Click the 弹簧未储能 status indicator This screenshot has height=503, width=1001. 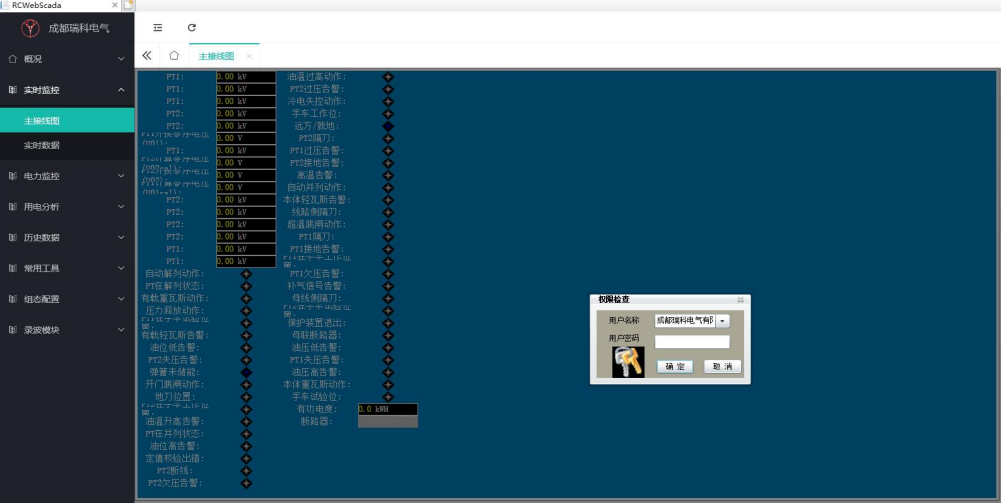(246, 372)
